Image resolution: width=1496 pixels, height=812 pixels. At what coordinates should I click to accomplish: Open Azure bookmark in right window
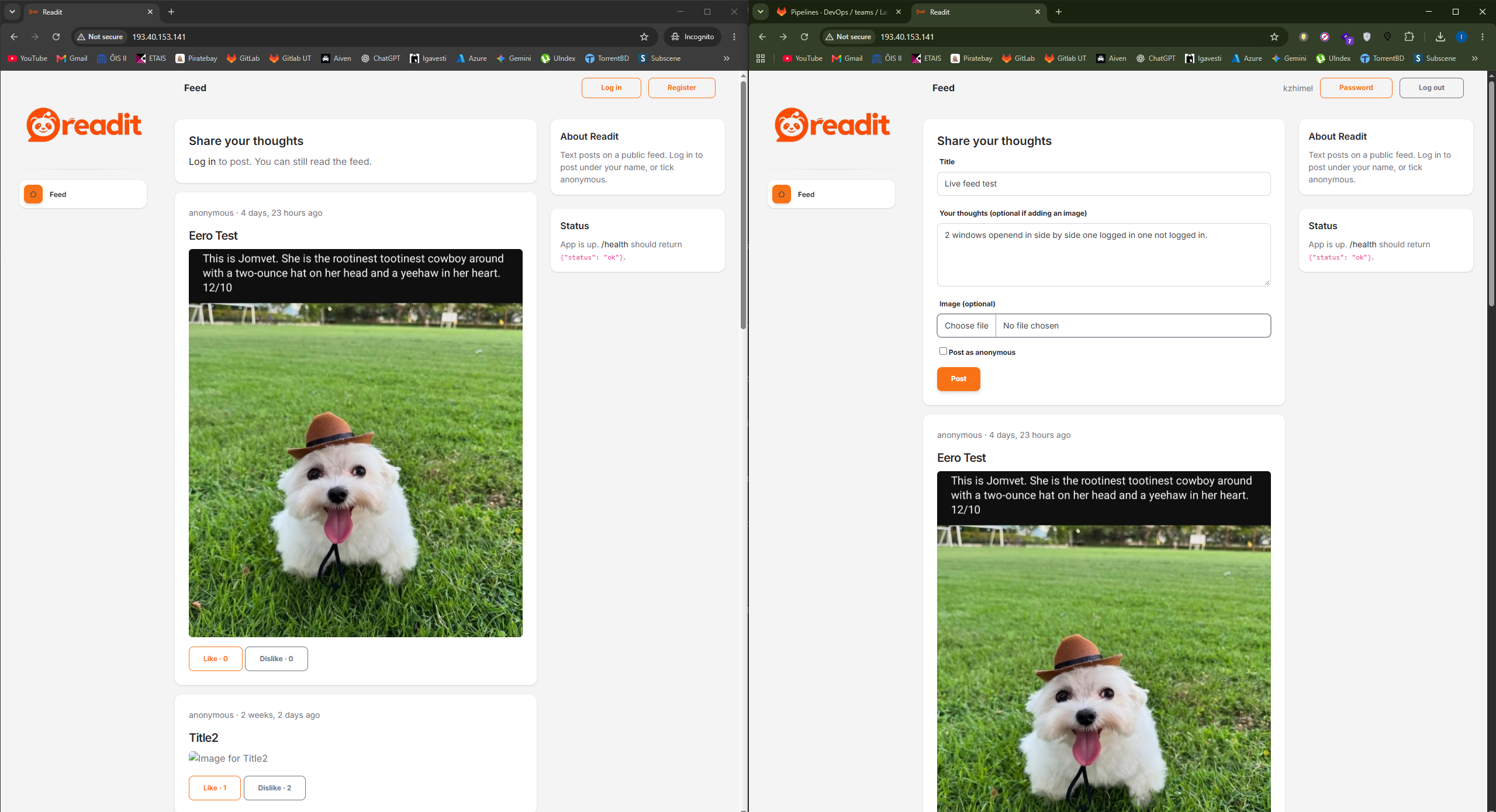click(x=1247, y=58)
